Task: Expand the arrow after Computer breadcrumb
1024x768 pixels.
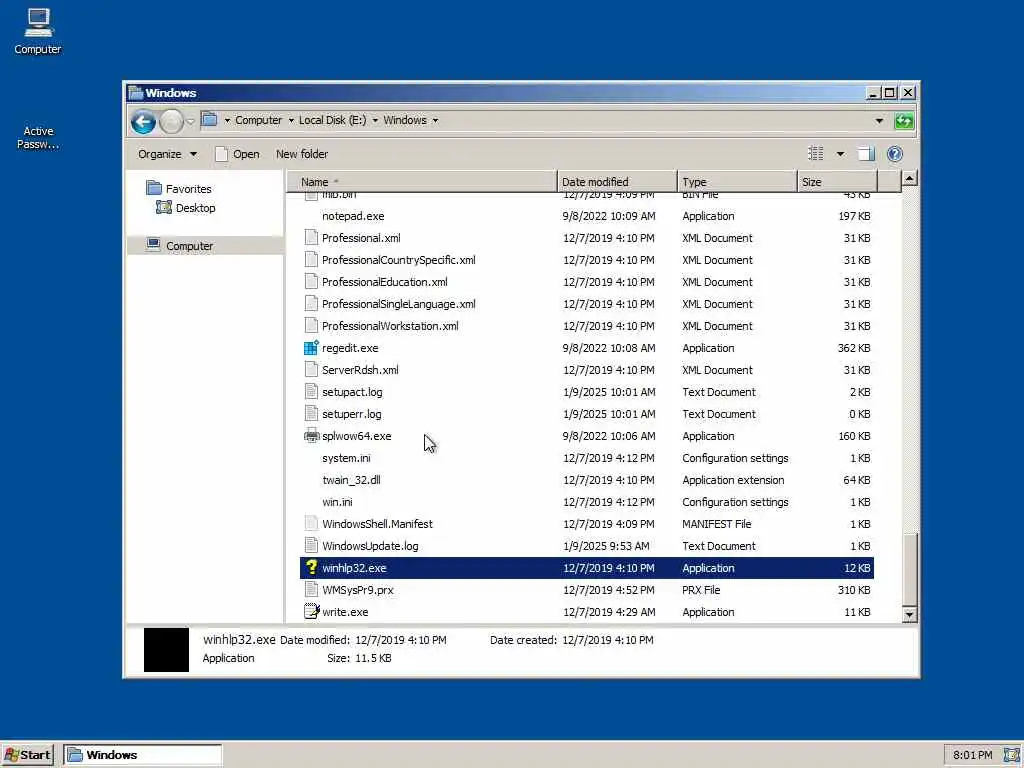Action: click(x=291, y=120)
